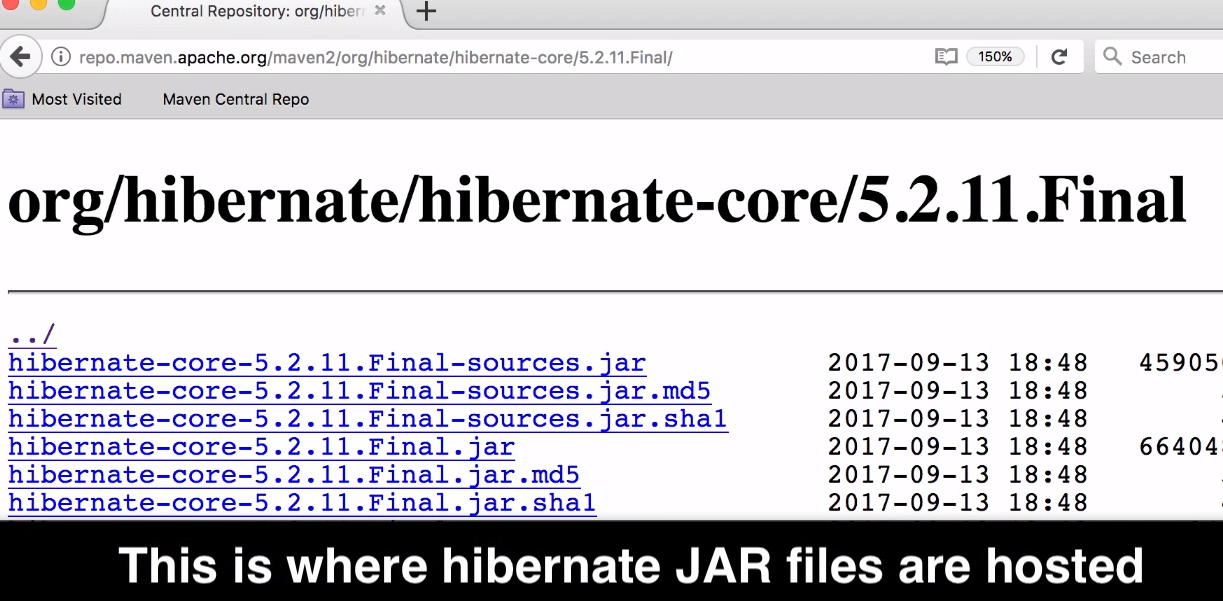Screen dimensions: 1223x601
Task: Click the URL address bar text
Action: point(375,57)
